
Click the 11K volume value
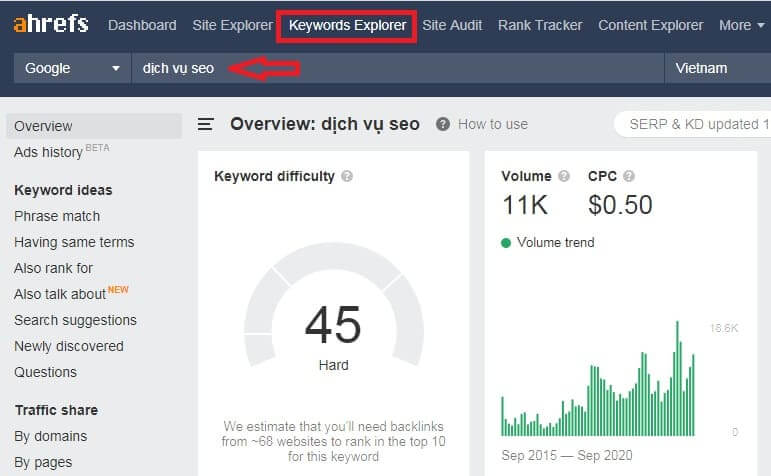click(525, 205)
